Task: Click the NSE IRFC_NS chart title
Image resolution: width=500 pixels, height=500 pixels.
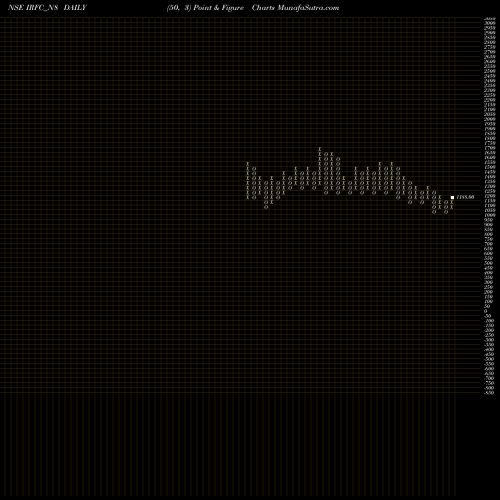Action: coord(33,8)
